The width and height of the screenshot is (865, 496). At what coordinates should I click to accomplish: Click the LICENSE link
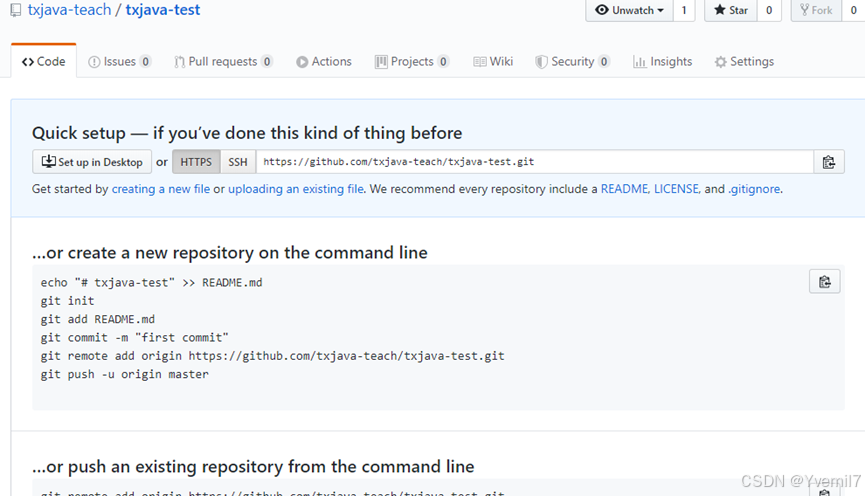[677, 189]
